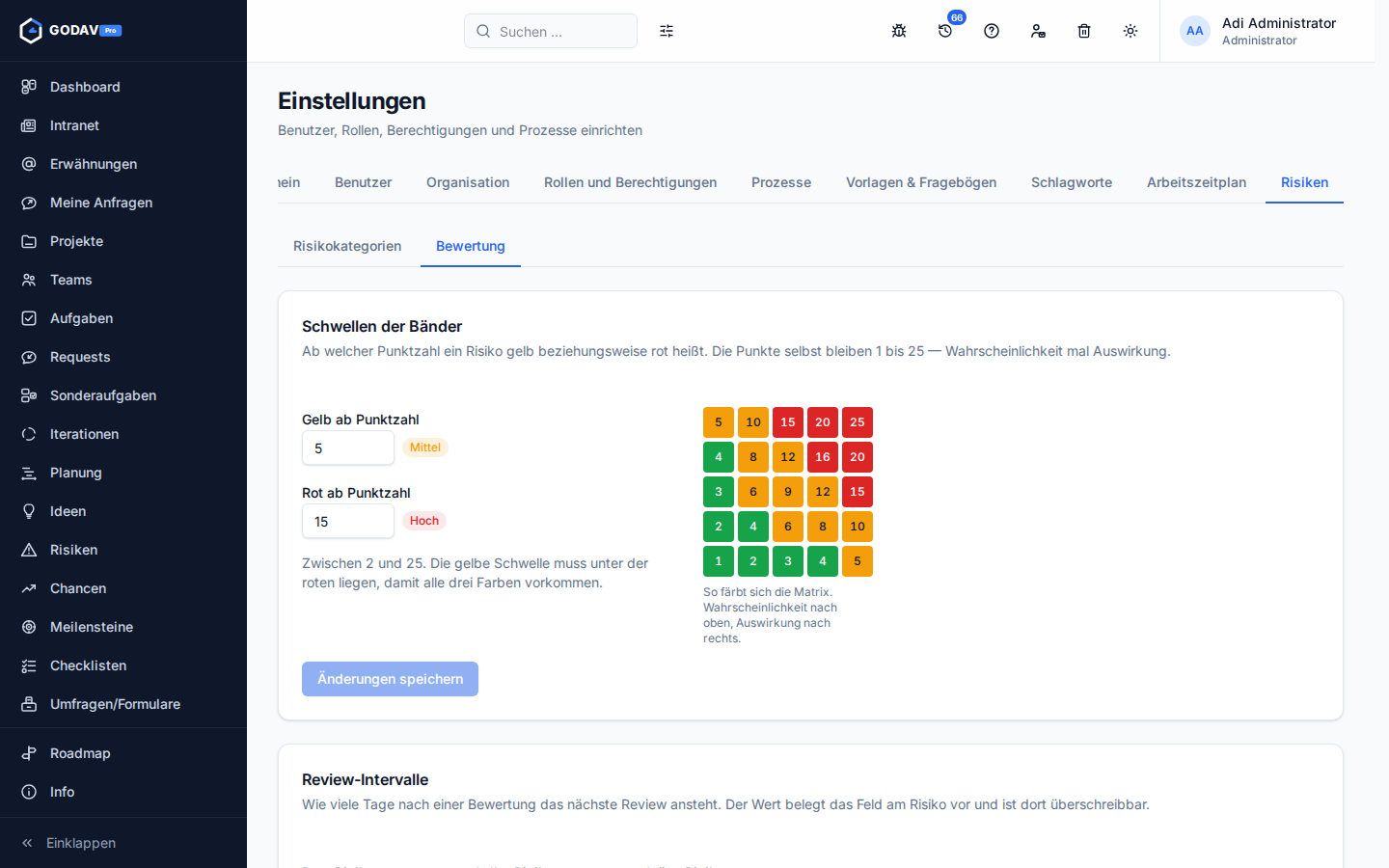Click the Suchen search field
Viewport: 1389px width, 868px height.
pyautogui.click(x=551, y=31)
